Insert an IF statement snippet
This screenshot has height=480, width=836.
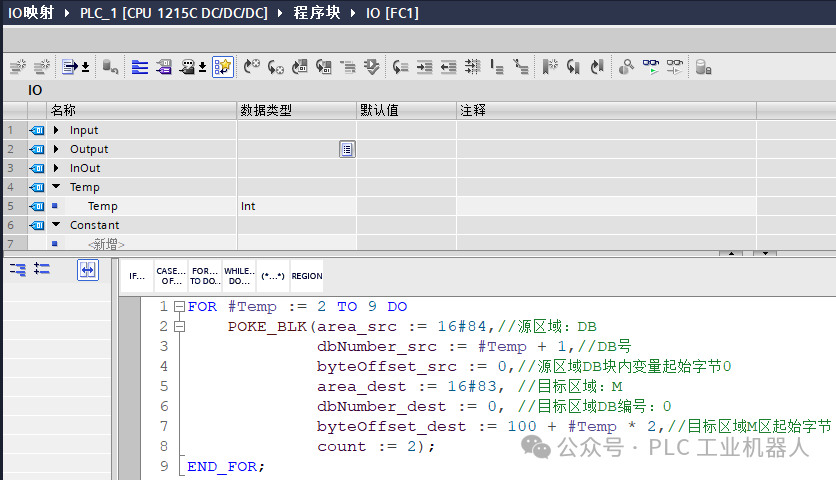[137, 276]
